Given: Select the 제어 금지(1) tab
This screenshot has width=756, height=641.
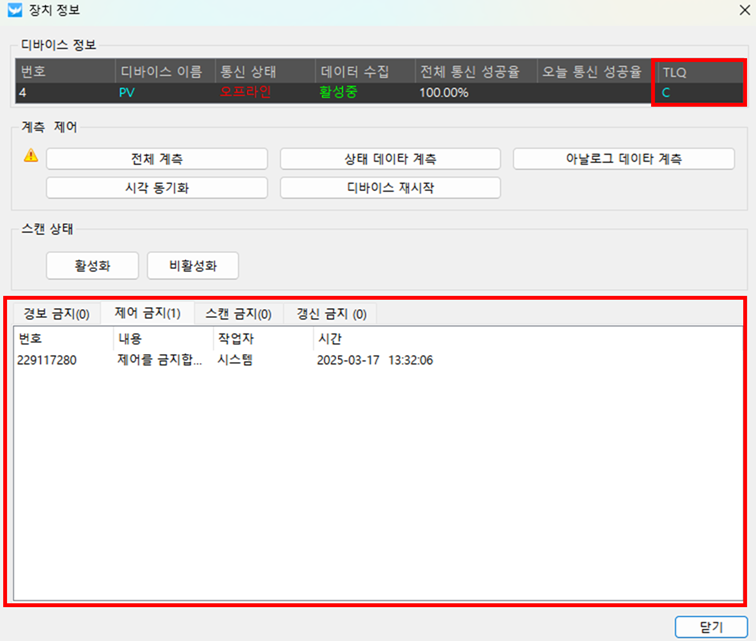Looking at the screenshot, I should click(148, 314).
